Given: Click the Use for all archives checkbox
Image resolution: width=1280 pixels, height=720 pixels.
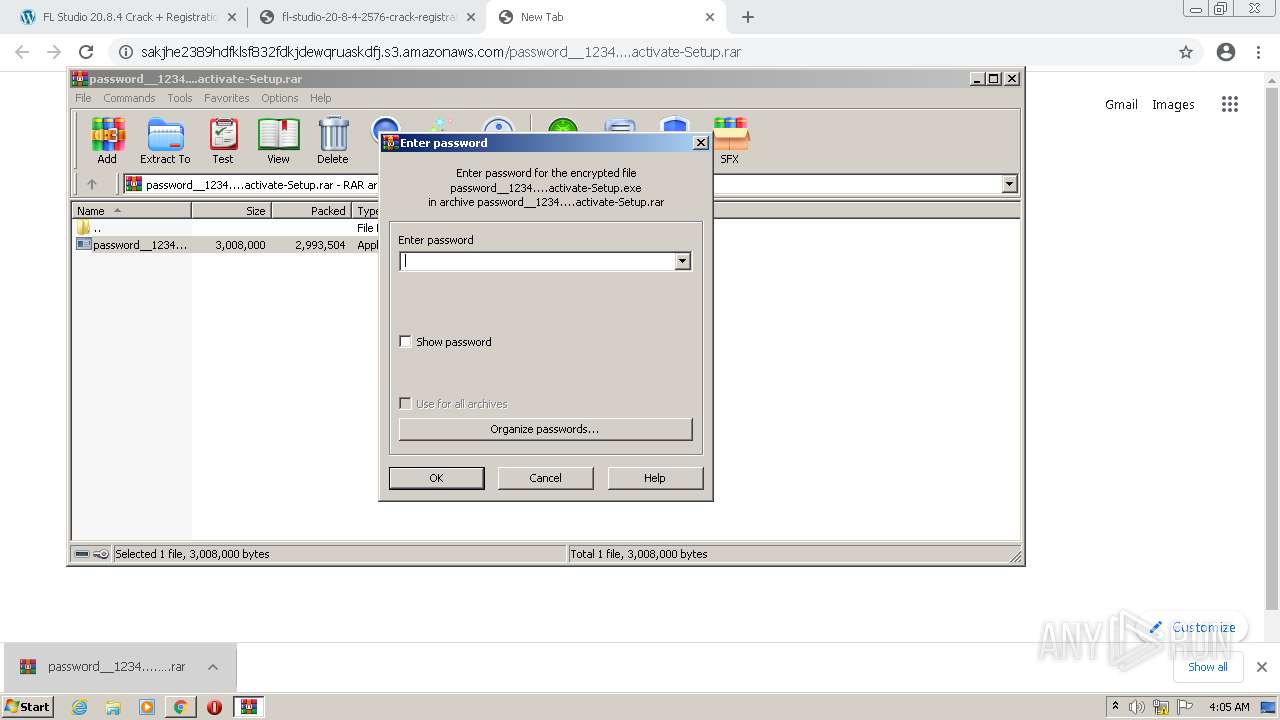Looking at the screenshot, I should [405, 404].
